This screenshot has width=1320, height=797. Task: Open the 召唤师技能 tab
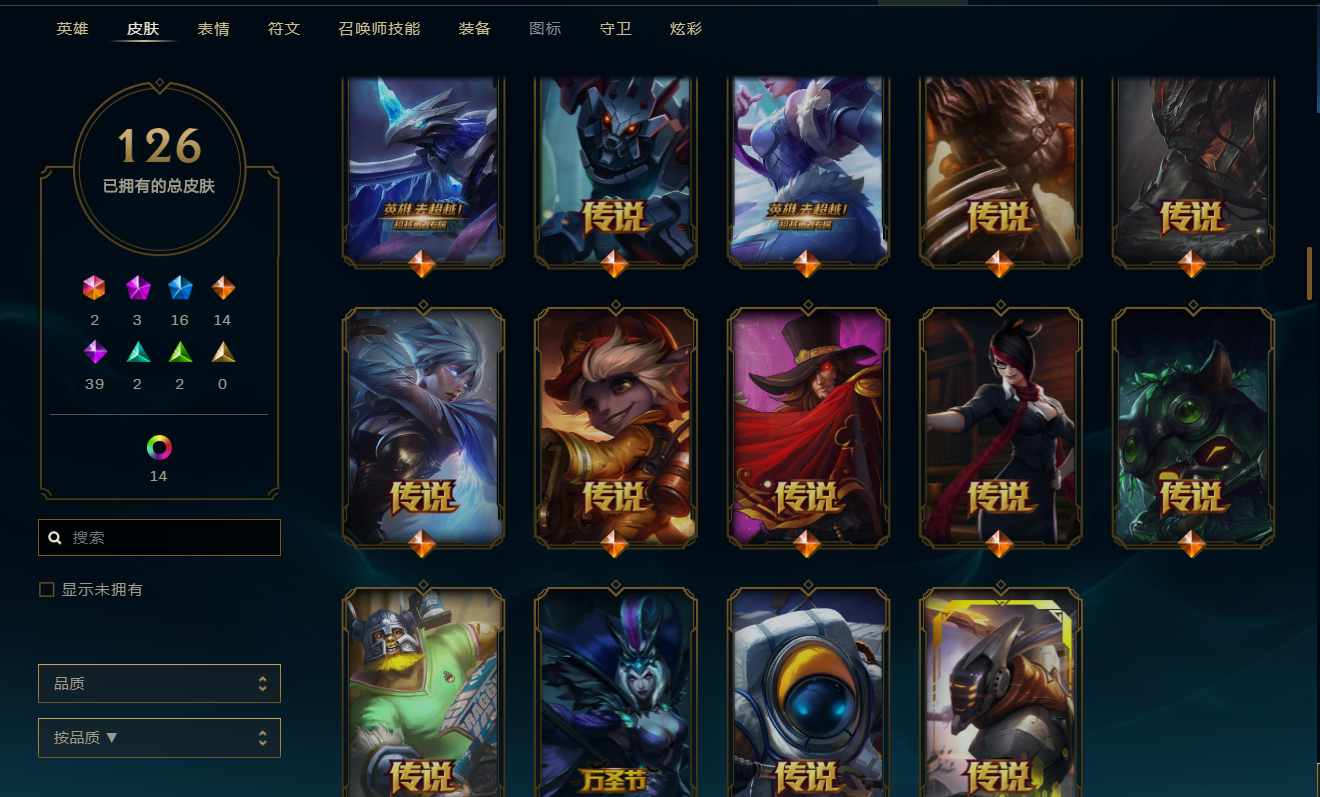coord(379,28)
